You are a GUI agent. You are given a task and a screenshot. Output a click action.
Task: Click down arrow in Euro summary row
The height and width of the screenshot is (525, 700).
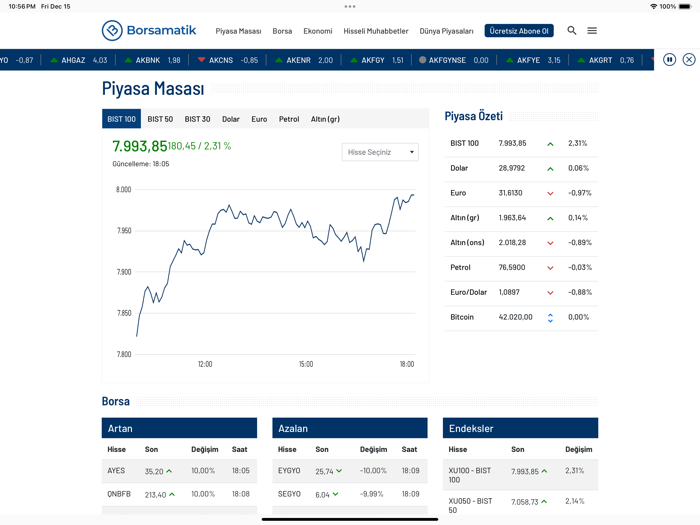tap(550, 193)
